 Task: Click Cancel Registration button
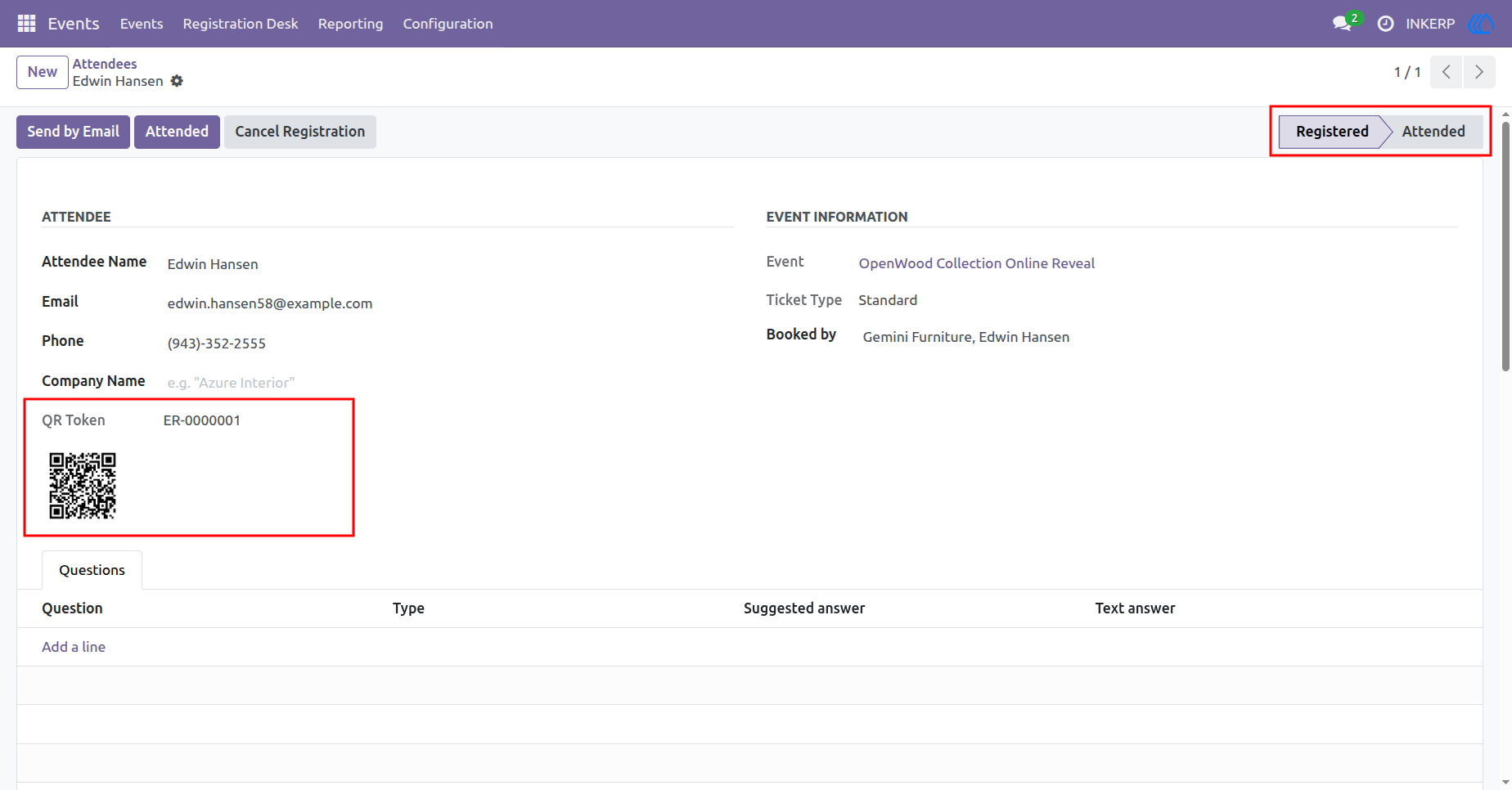pos(300,132)
